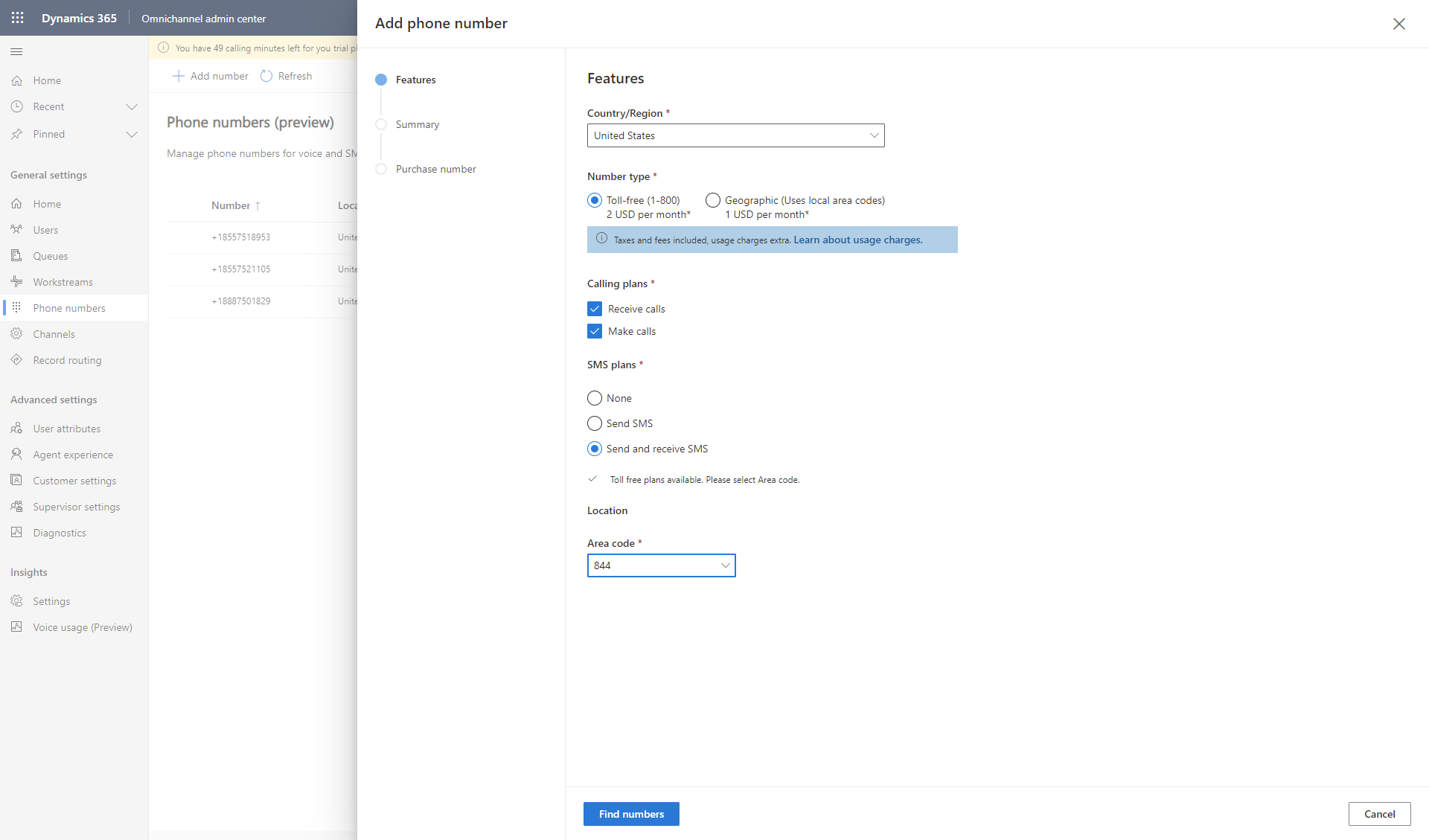
Task: Select the Send SMS option
Action: click(595, 423)
